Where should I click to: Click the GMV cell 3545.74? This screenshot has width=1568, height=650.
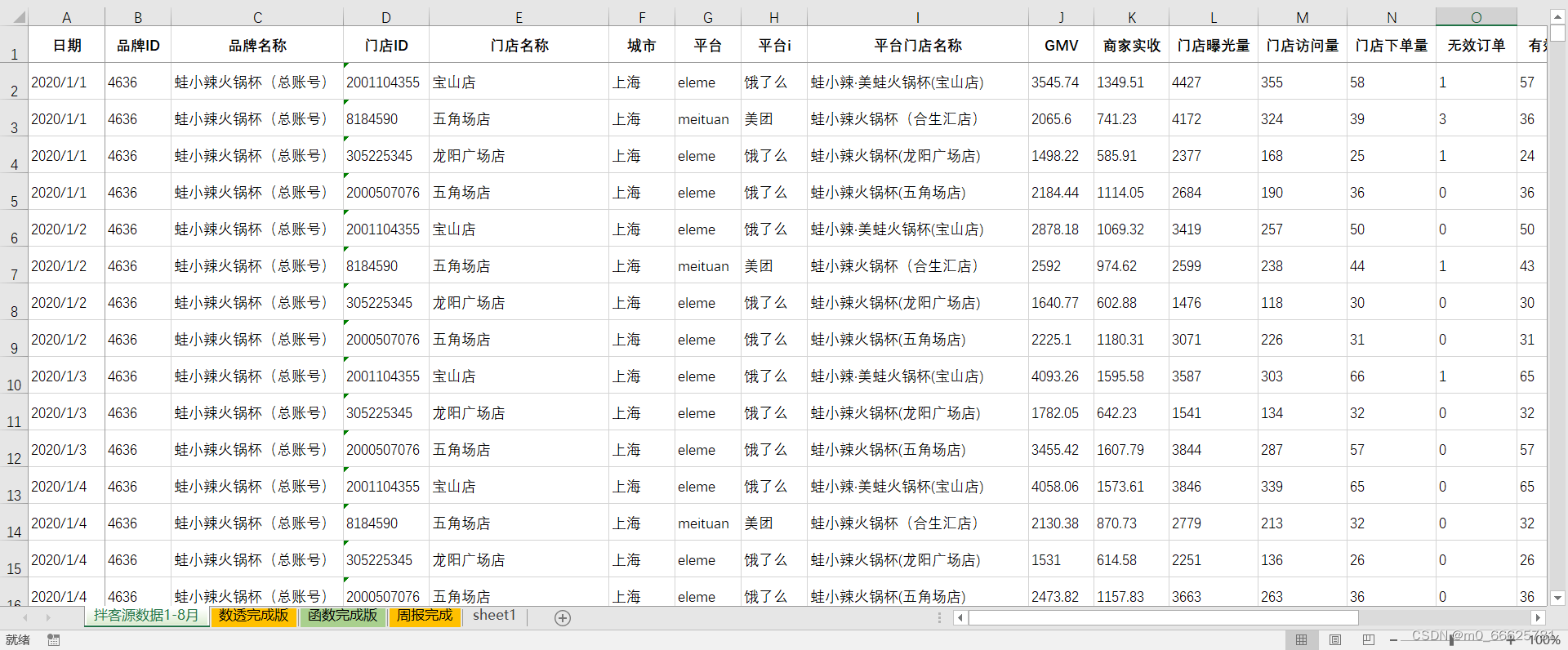point(1061,82)
